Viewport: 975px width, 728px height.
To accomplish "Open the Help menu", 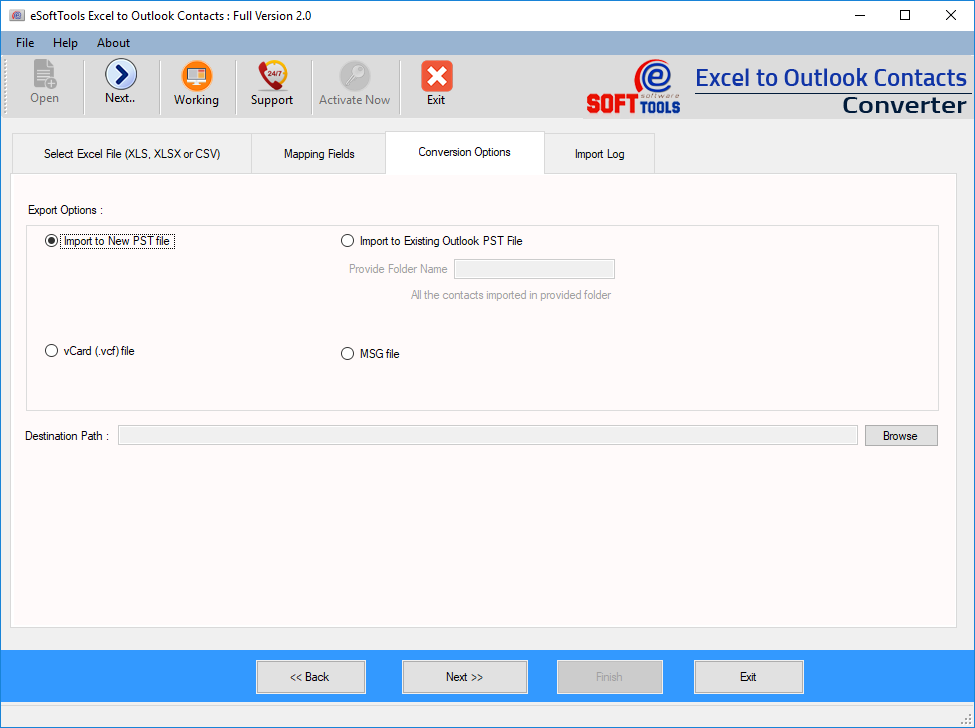I will pos(65,43).
